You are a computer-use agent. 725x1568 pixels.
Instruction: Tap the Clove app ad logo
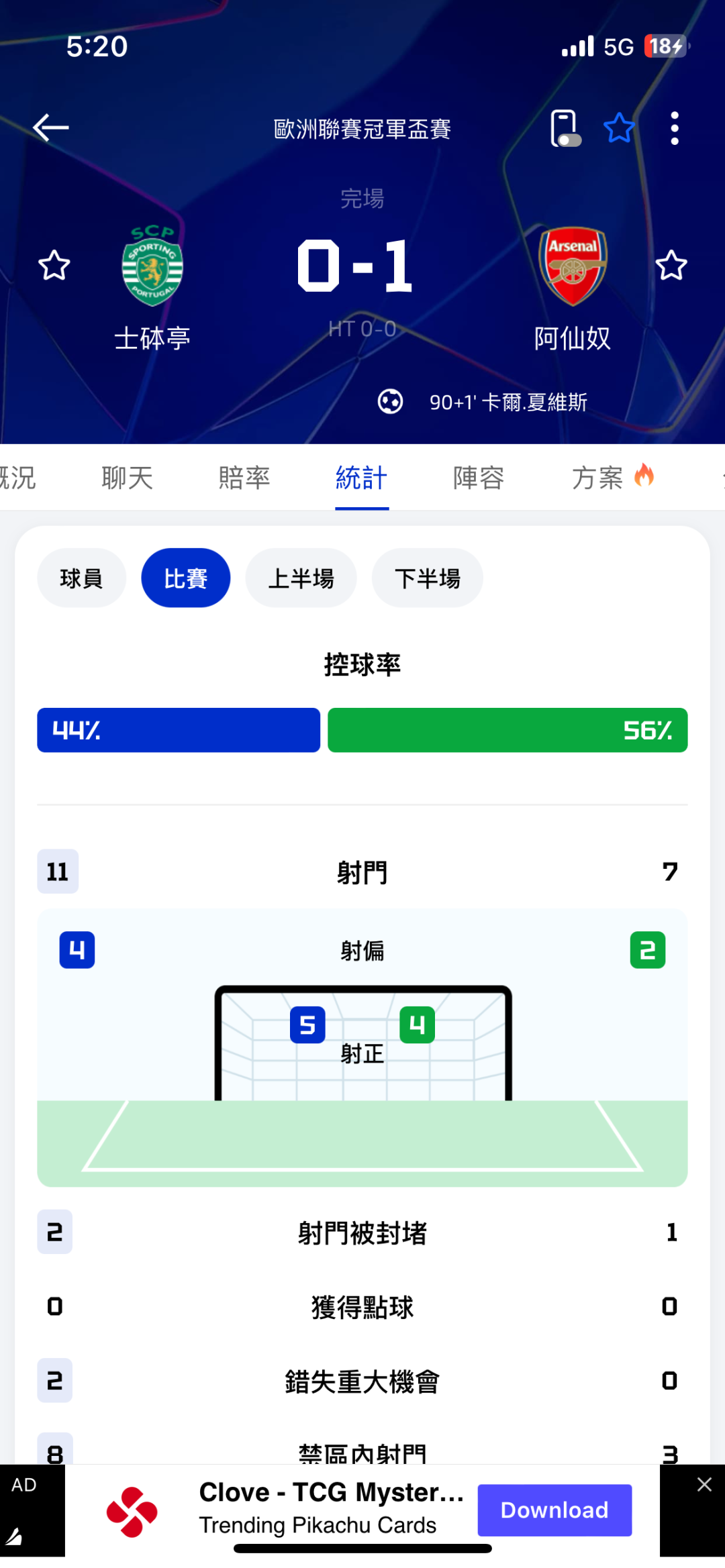[x=132, y=1511]
